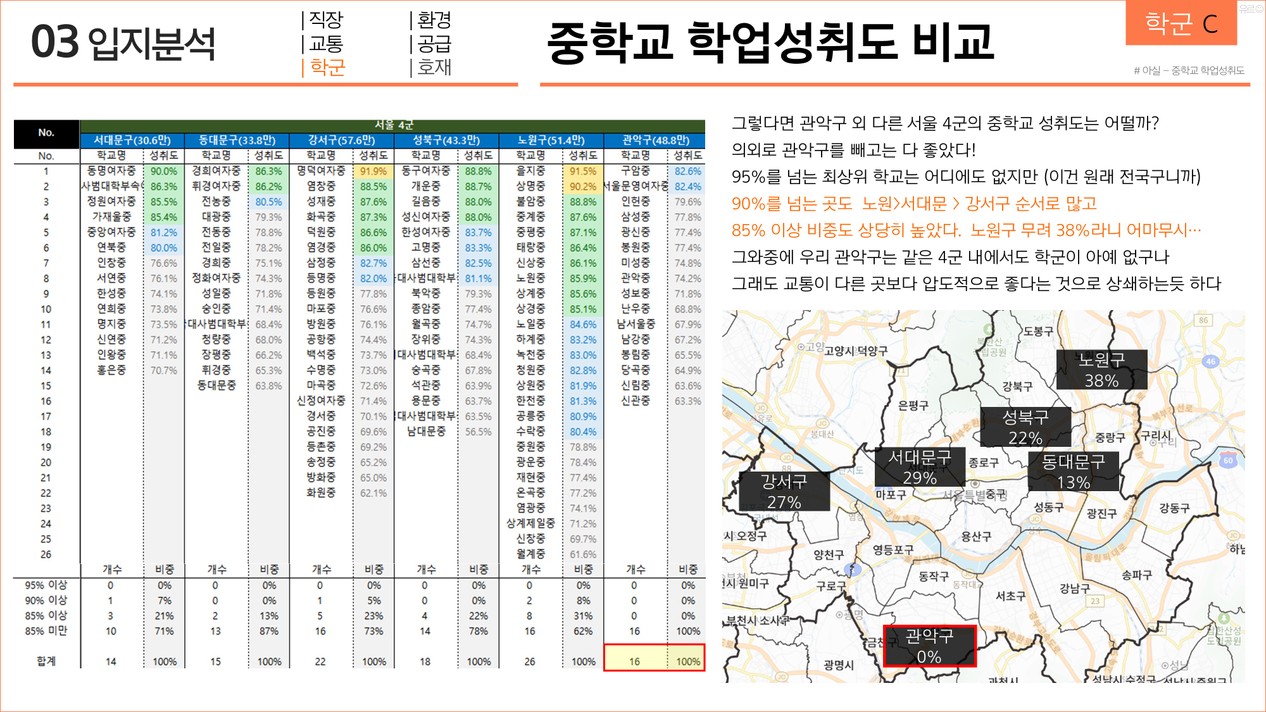Select the 강서구(57.6만) column header
1266x712 pixels.
tap(339, 140)
